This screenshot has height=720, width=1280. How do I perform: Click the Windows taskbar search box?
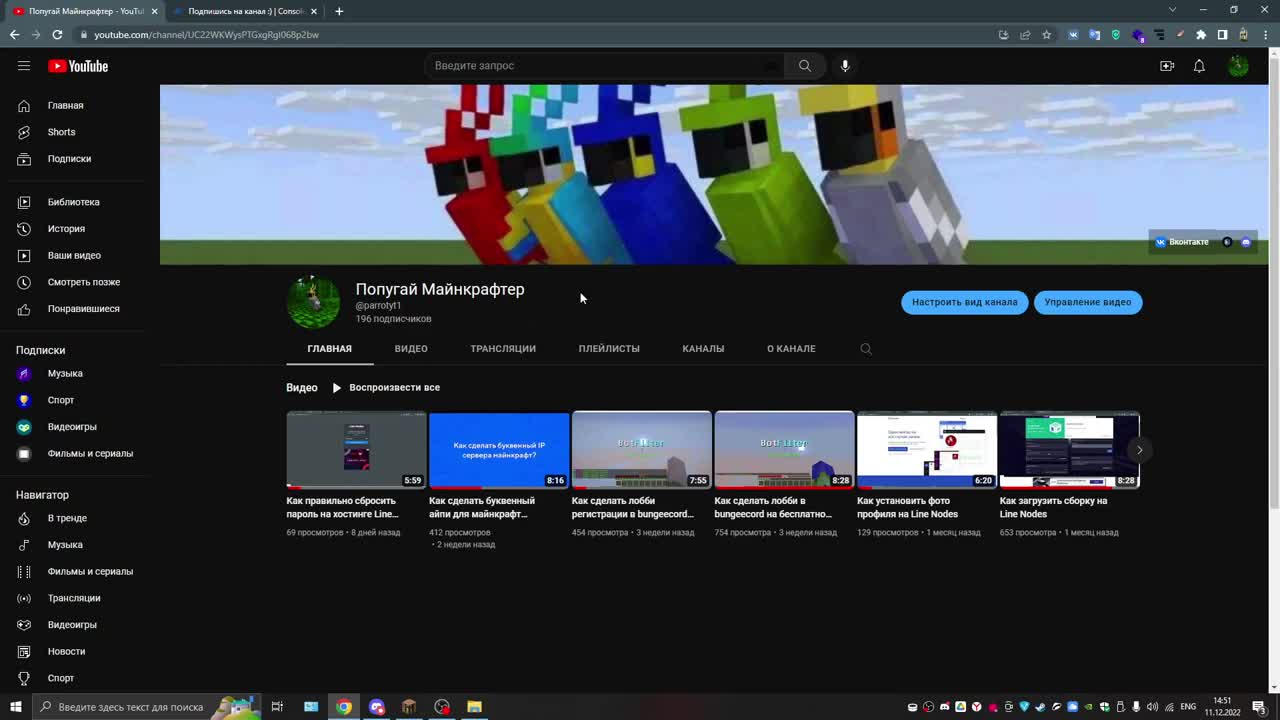coord(145,707)
